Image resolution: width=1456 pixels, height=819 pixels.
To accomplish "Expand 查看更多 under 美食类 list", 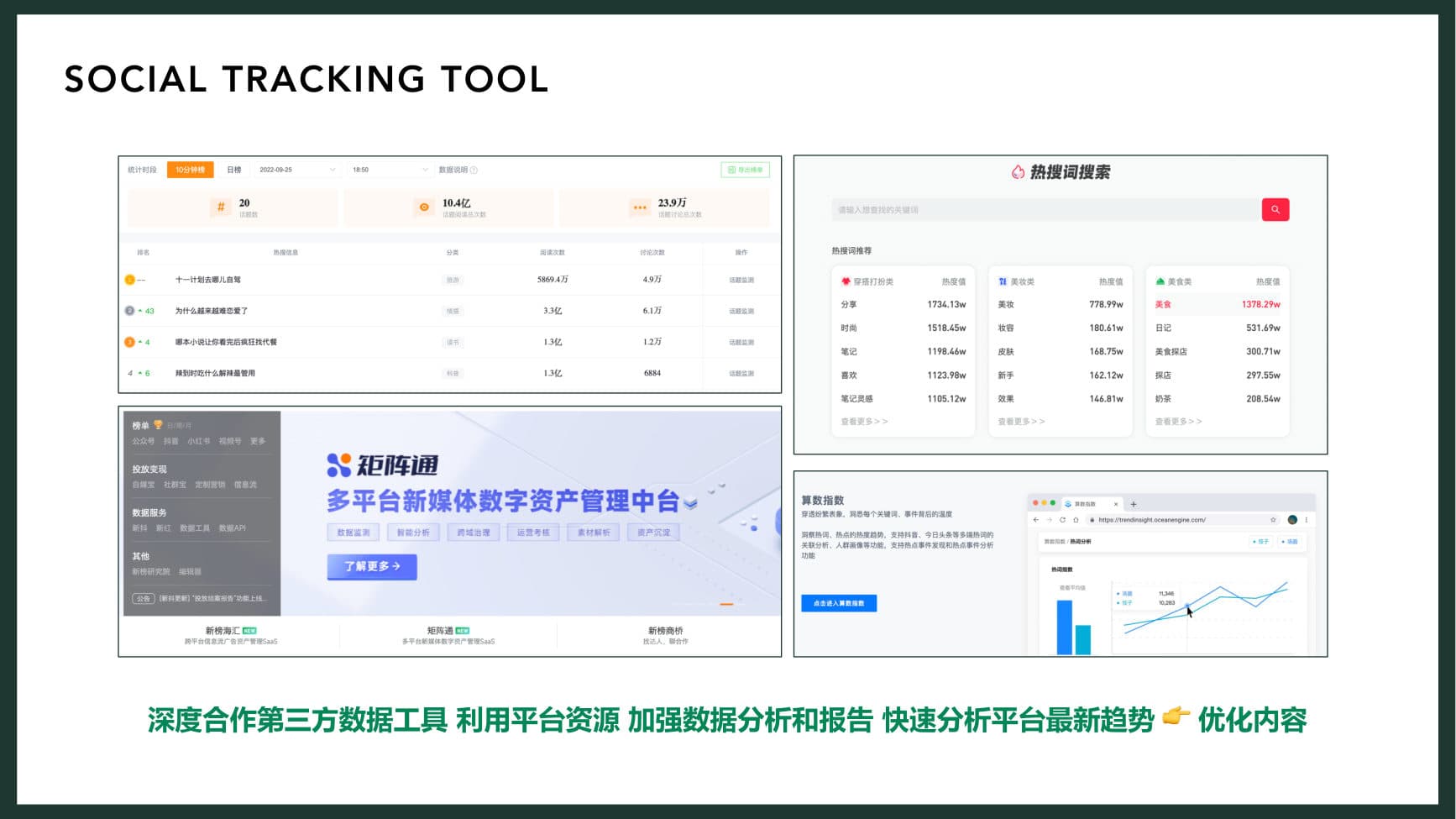I will point(1178,422).
